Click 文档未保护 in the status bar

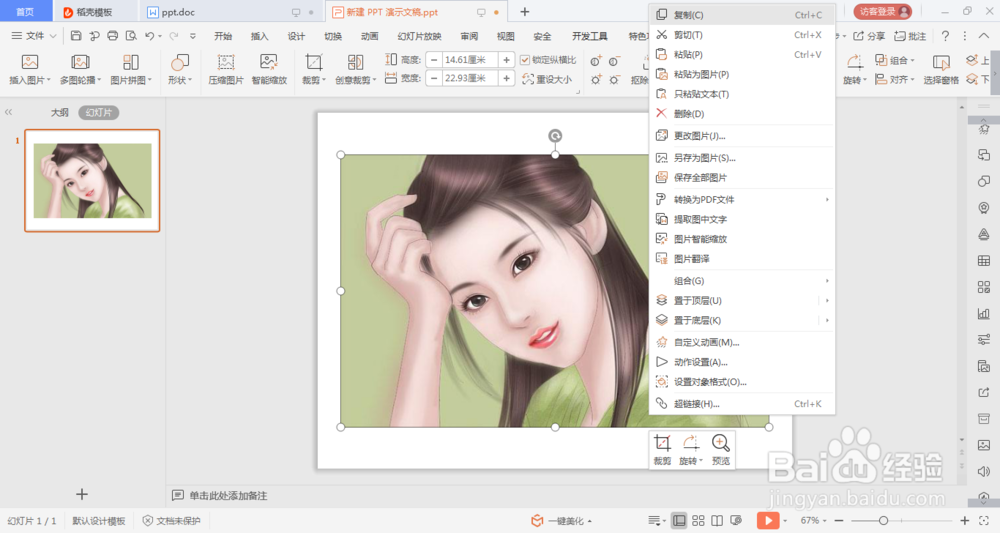coord(172,521)
